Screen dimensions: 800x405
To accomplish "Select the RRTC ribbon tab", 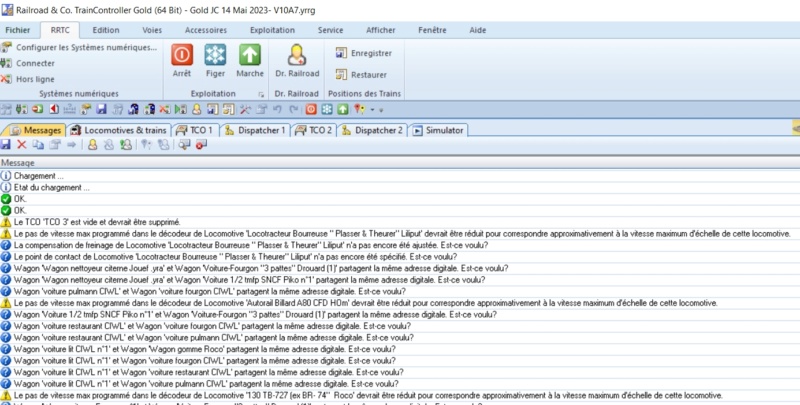I will click(x=60, y=30).
